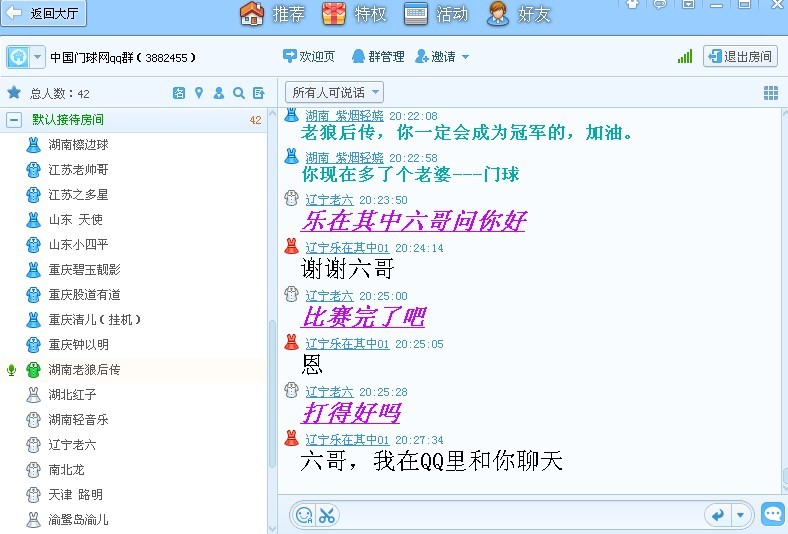Click the location pin icon above member list

pyautogui.click(x=199, y=93)
